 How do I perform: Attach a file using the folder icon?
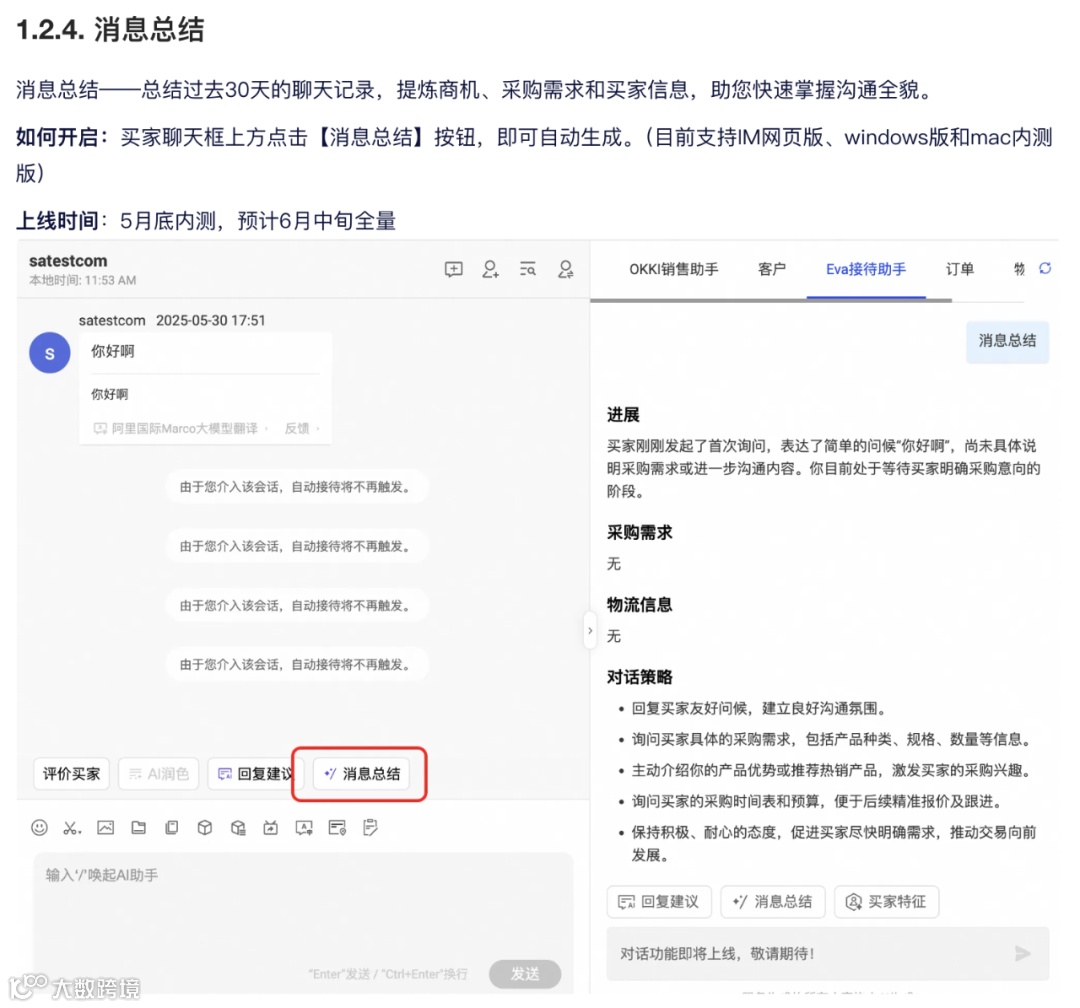138,827
